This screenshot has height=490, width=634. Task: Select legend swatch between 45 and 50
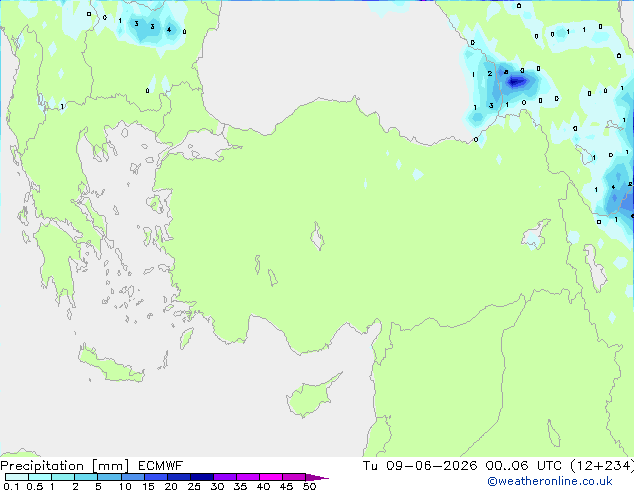point(294,477)
